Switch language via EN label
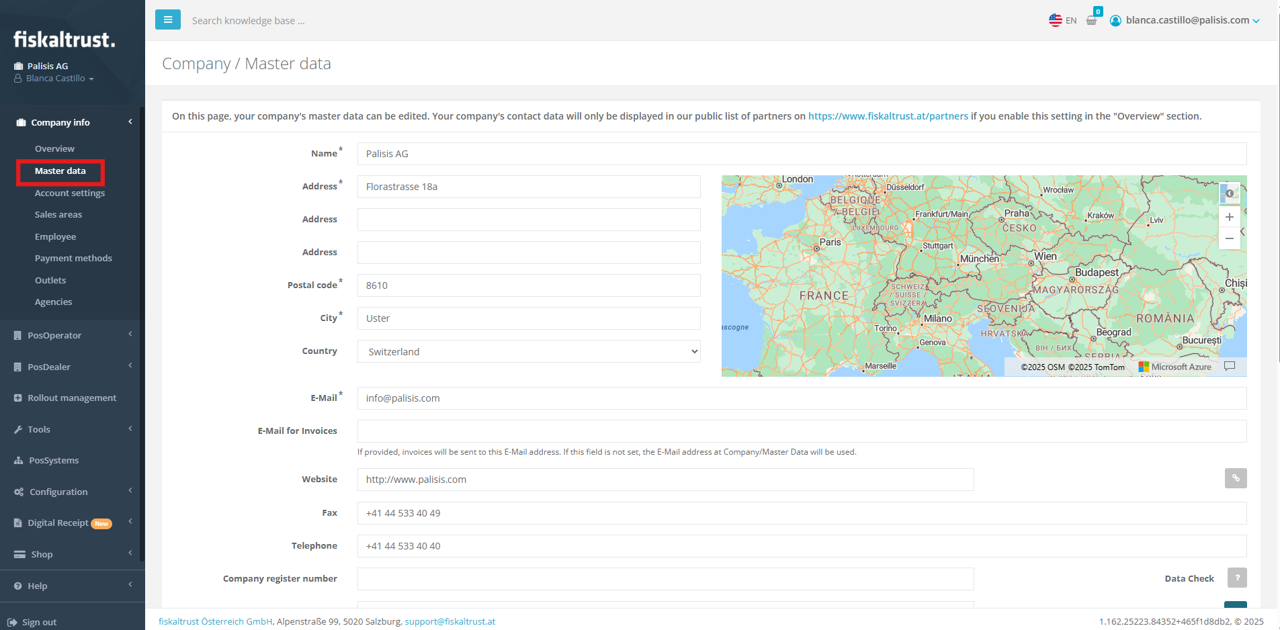 (1071, 20)
